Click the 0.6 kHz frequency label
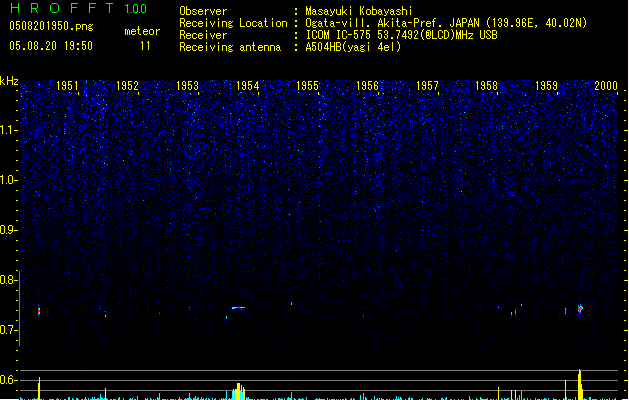This screenshot has height=400, width=629. [x=9, y=380]
